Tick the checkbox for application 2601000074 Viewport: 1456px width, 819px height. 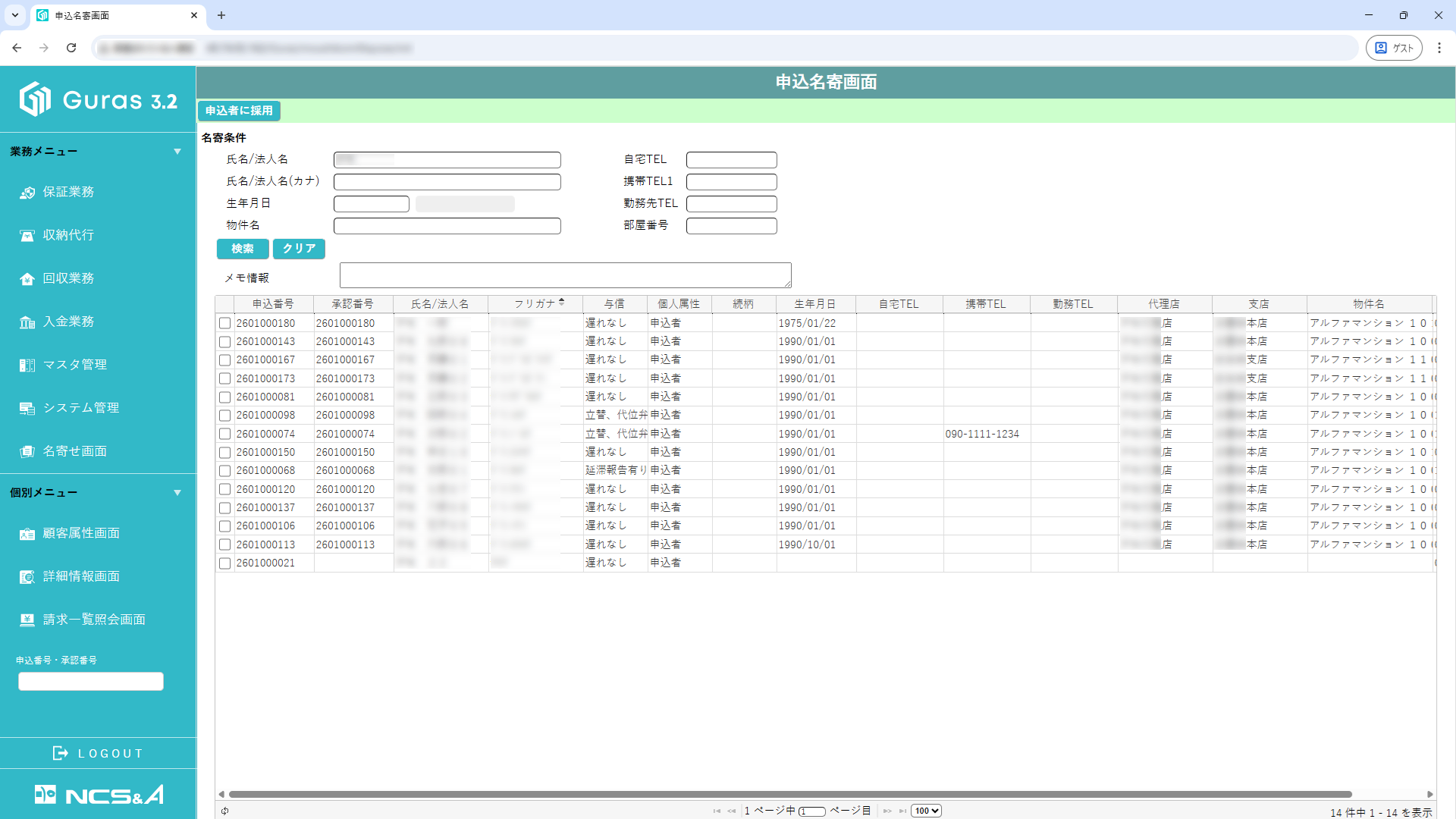(225, 435)
